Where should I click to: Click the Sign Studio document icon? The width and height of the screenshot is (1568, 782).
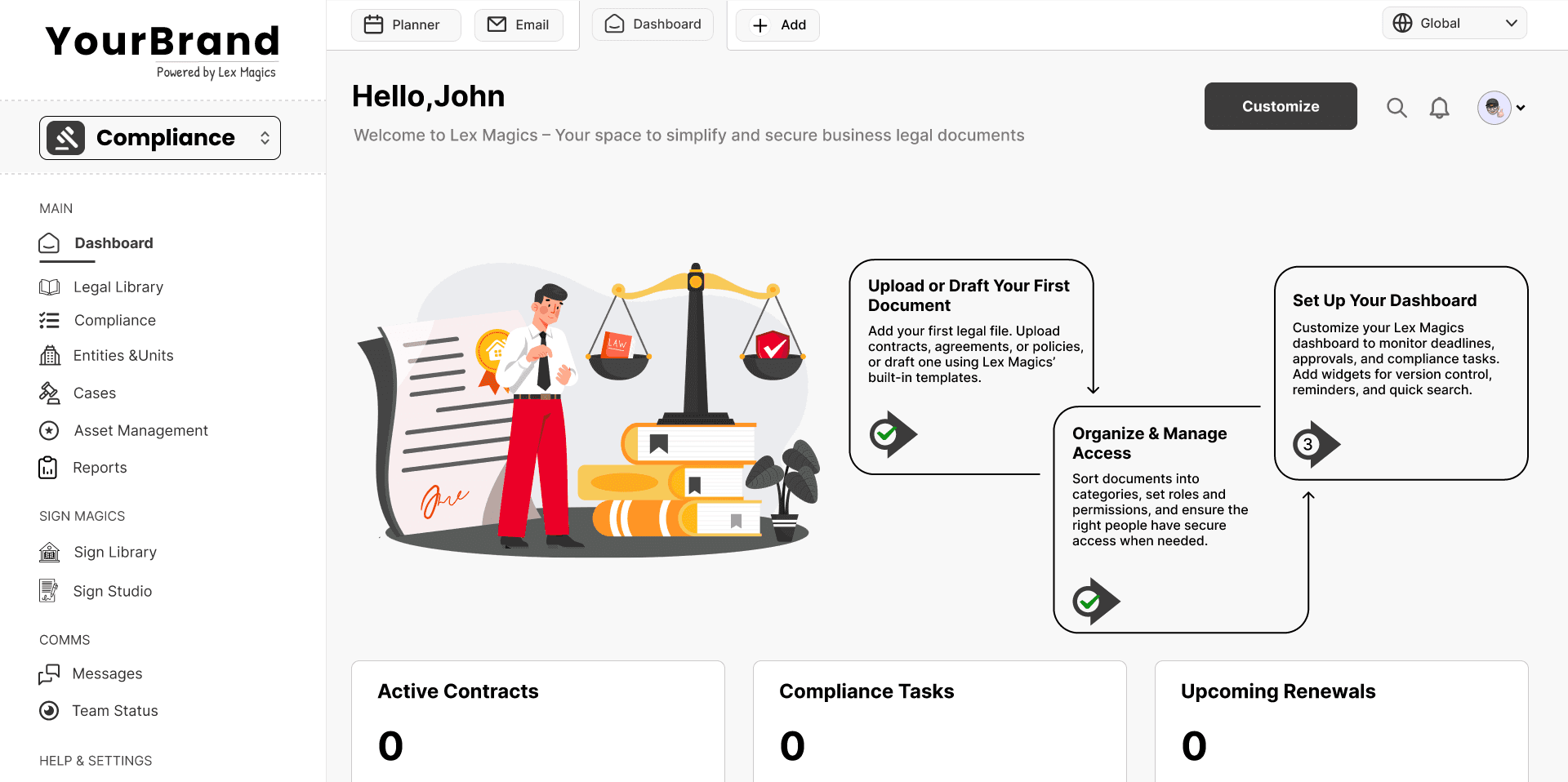[x=48, y=591]
